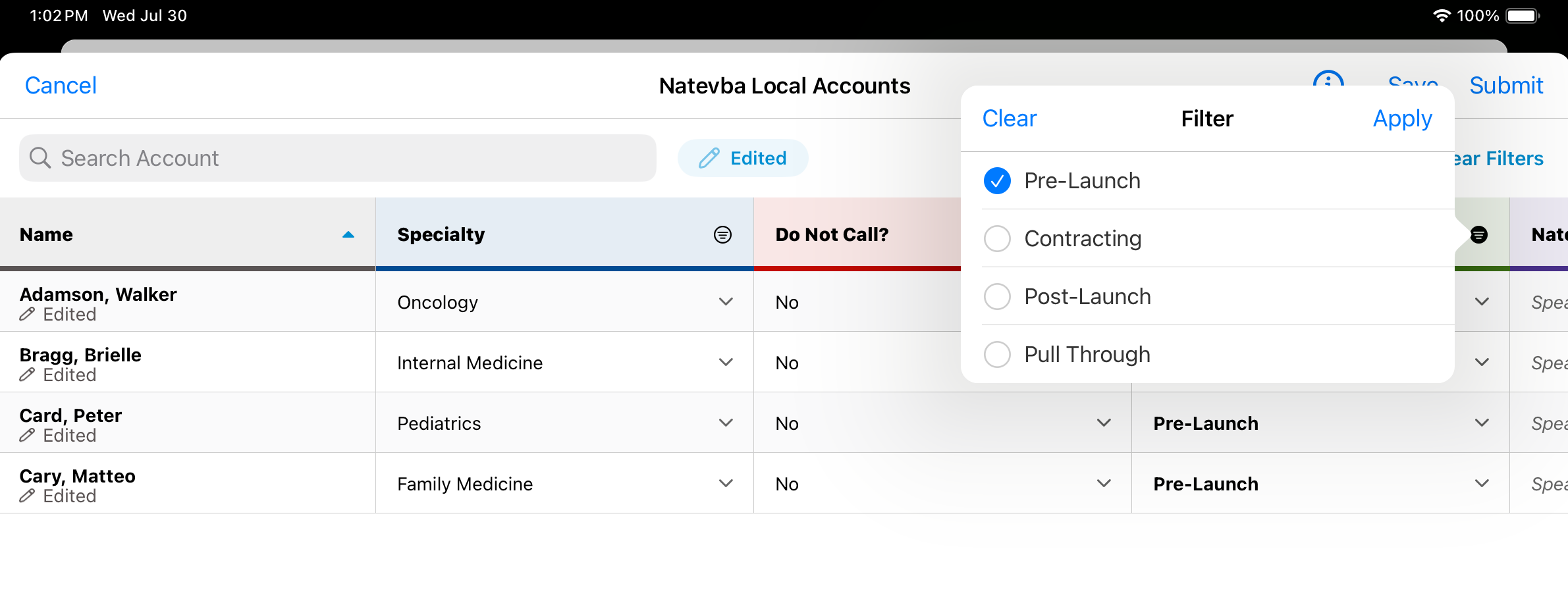Click the magnifying glass search icon
Viewport: 1568px width, 601px height.
(40, 158)
